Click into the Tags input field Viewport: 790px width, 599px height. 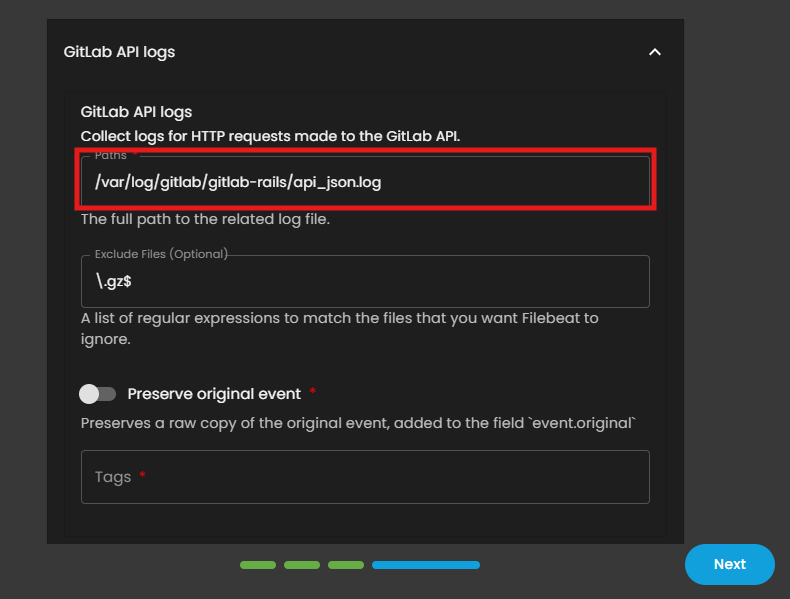click(365, 477)
